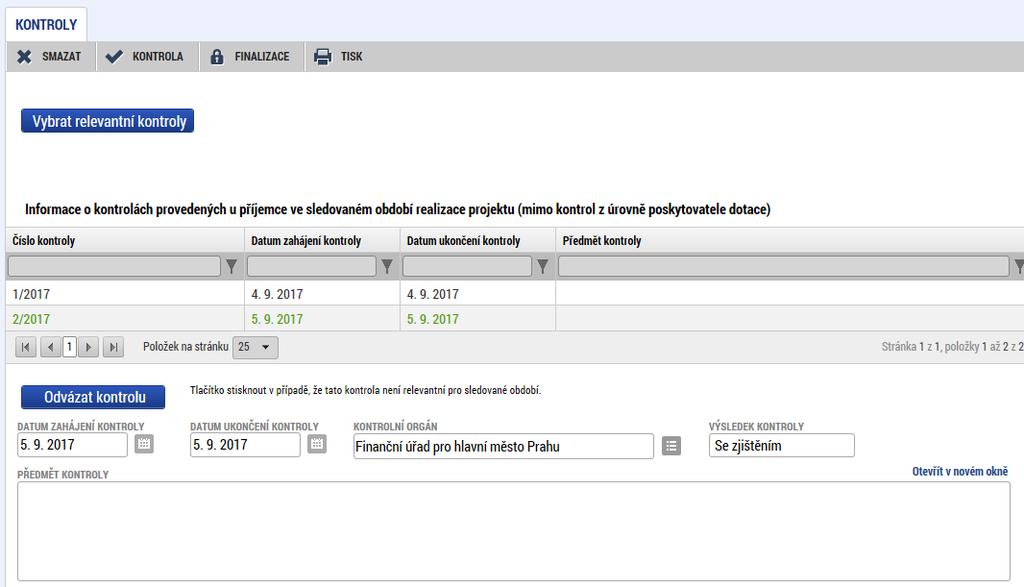Click filter icon for Datum zahájení kontroly column
This screenshot has width=1024, height=587.
387,266
